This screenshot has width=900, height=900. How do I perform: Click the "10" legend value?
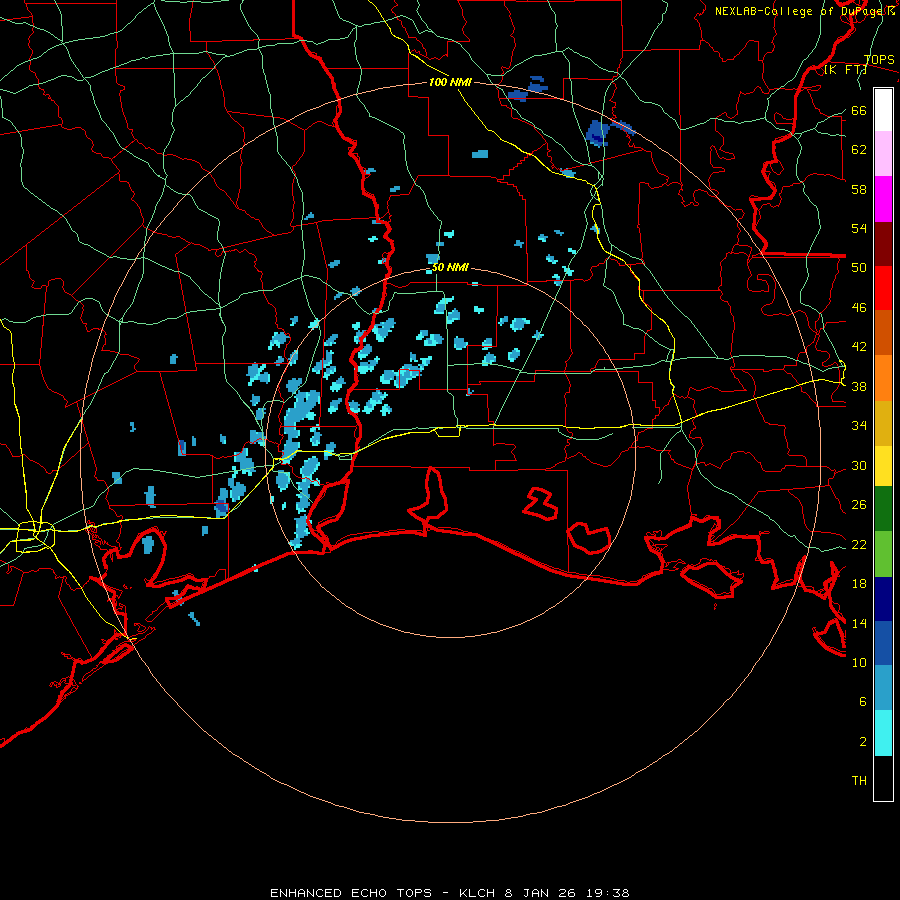pos(859,663)
